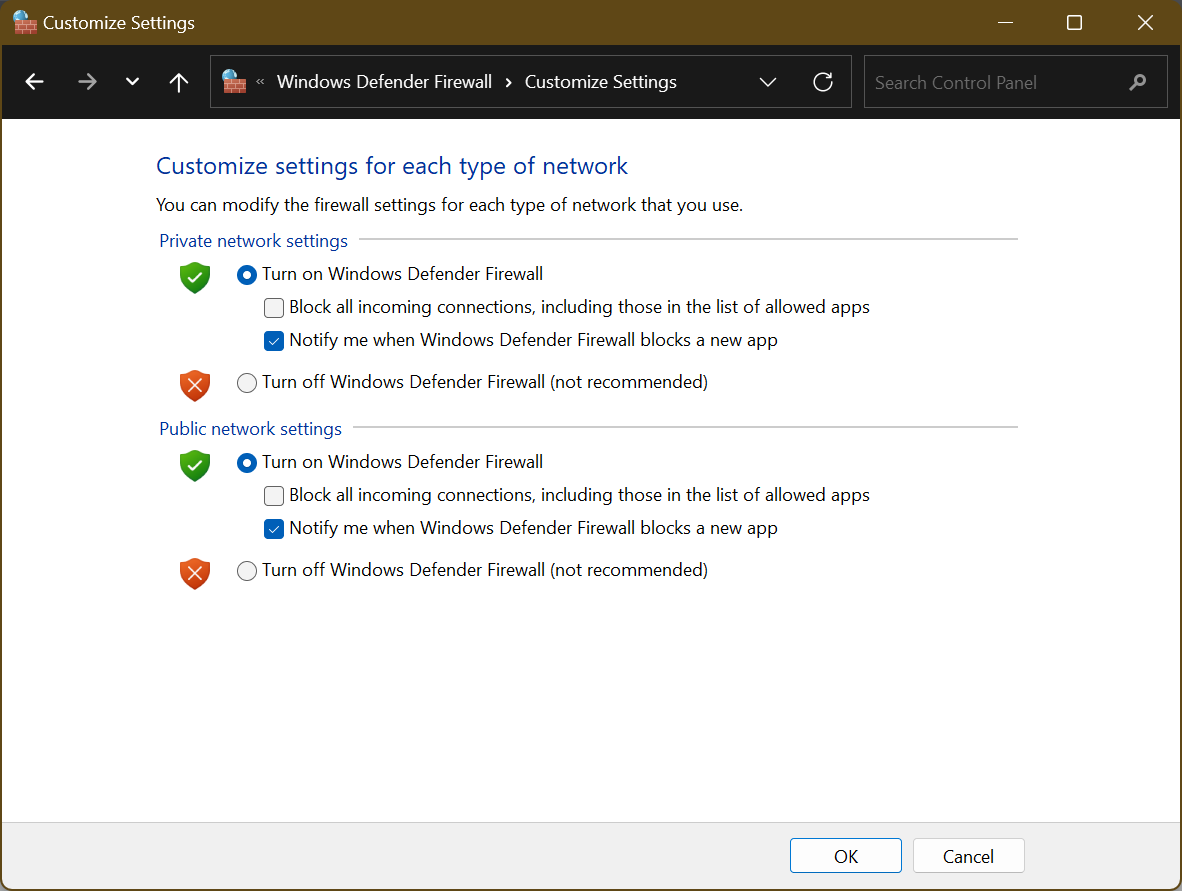The height and width of the screenshot is (891, 1182).
Task: Click red shield under Public network settings
Action: coord(195,573)
